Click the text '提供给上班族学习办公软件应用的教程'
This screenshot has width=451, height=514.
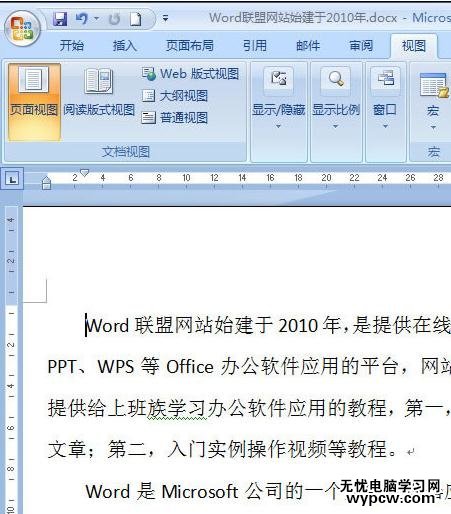click(x=217, y=408)
